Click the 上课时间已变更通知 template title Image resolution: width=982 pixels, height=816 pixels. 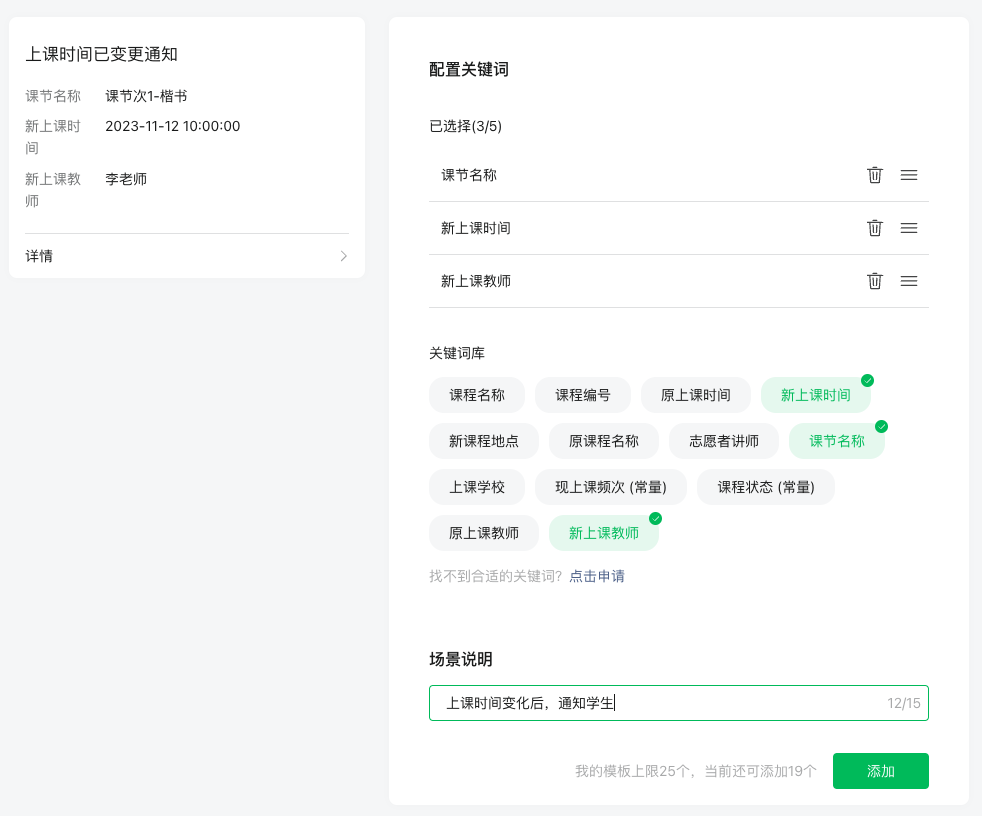pyautogui.click(x=101, y=54)
